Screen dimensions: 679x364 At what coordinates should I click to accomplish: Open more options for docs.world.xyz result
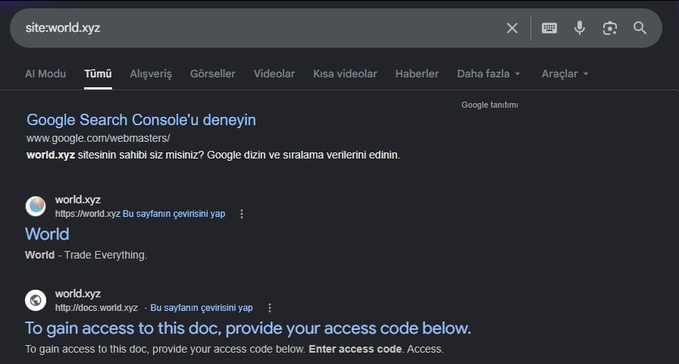(269, 308)
